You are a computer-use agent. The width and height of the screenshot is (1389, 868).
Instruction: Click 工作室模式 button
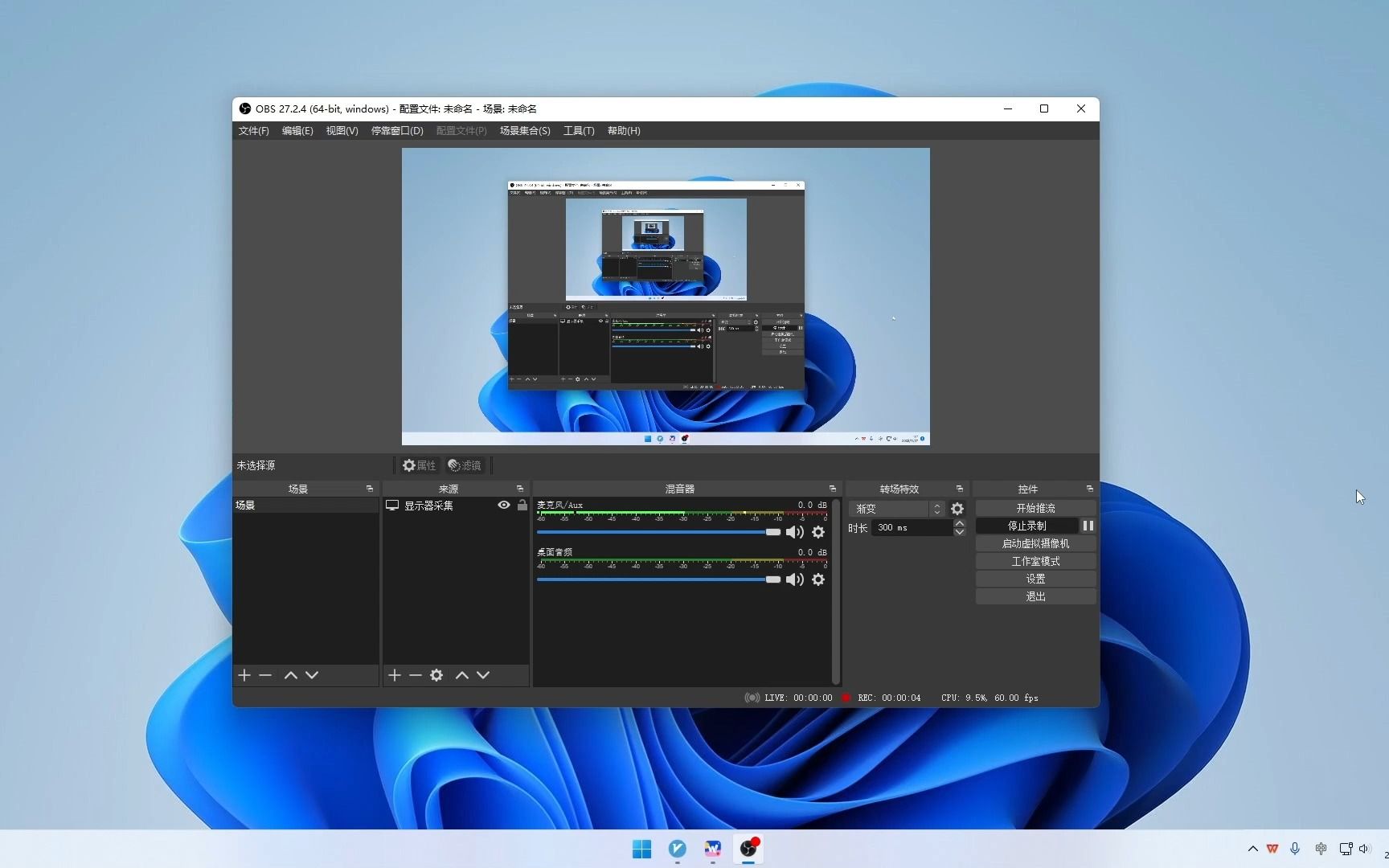click(x=1035, y=561)
